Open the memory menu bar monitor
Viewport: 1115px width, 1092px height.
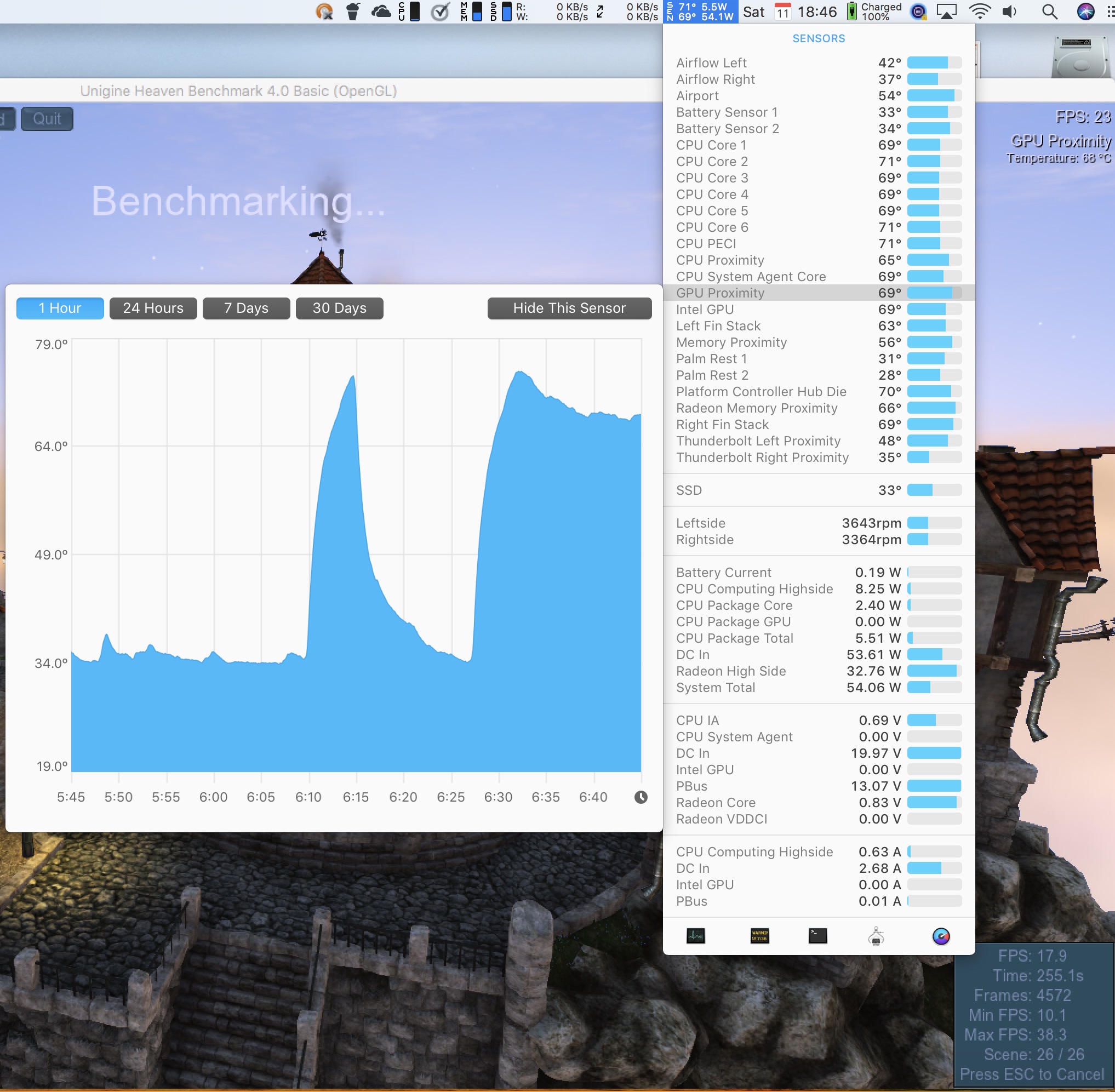tap(471, 12)
